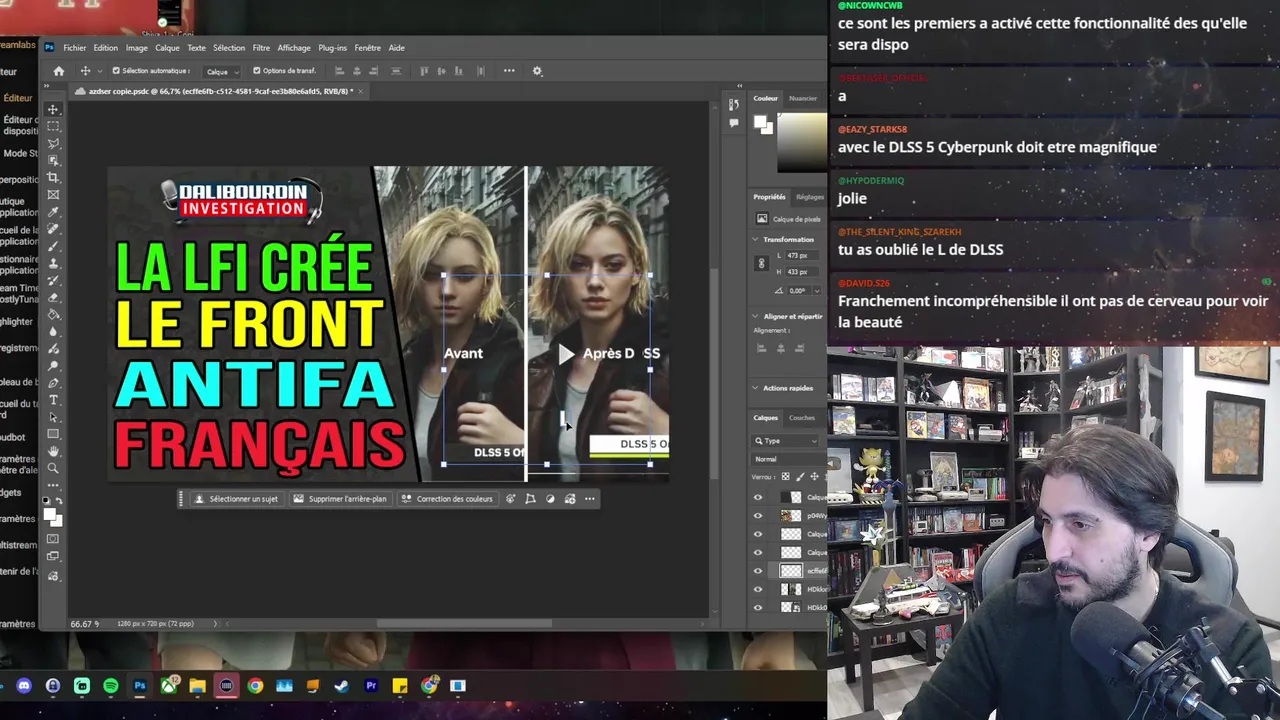
Task: Select the Blur tool
Action: coord(53,331)
